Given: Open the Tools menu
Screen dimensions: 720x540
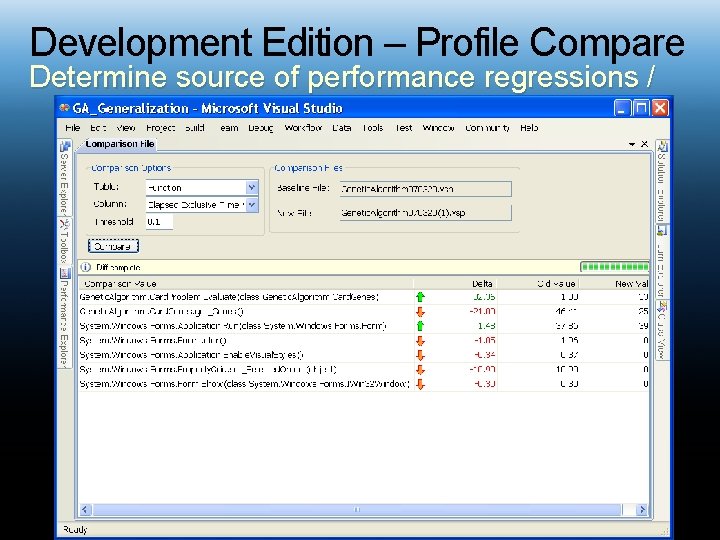Looking at the screenshot, I should [372, 128].
